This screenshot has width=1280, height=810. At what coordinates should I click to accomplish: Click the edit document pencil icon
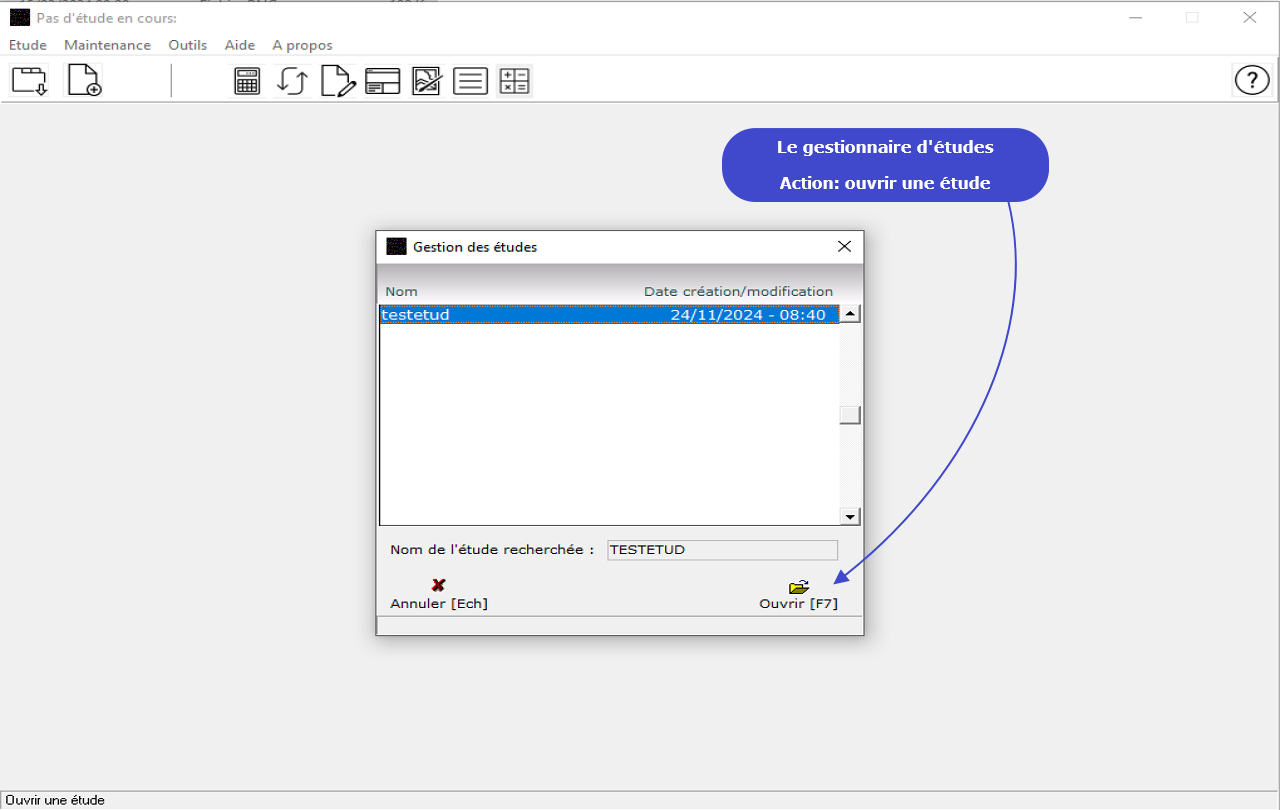point(338,81)
